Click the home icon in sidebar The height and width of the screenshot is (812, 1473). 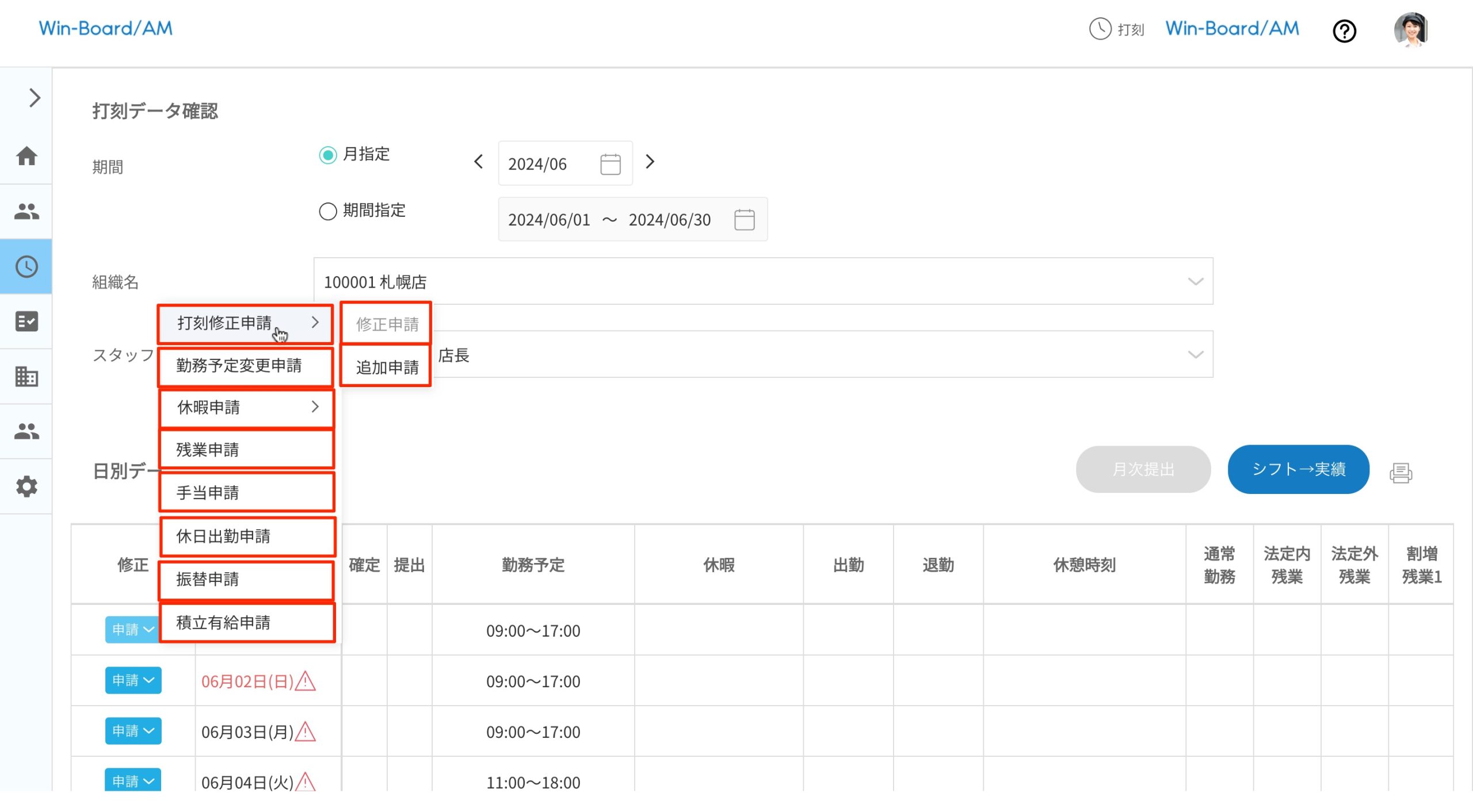coord(26,156)
